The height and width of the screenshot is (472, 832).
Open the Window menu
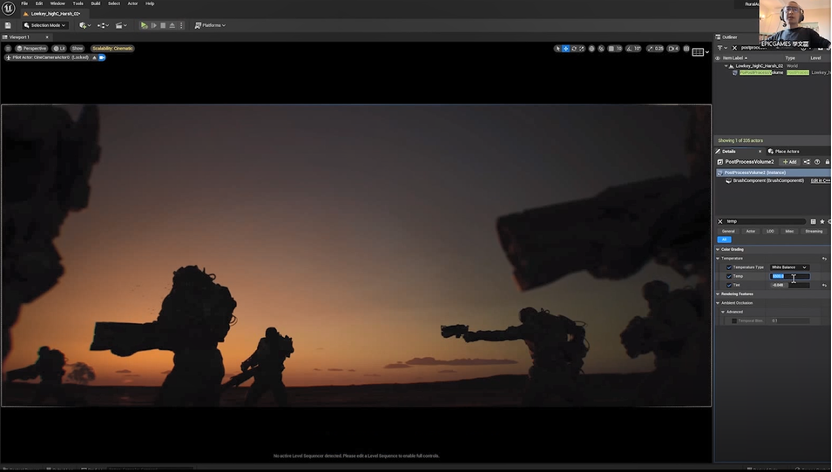coord(57,3)
